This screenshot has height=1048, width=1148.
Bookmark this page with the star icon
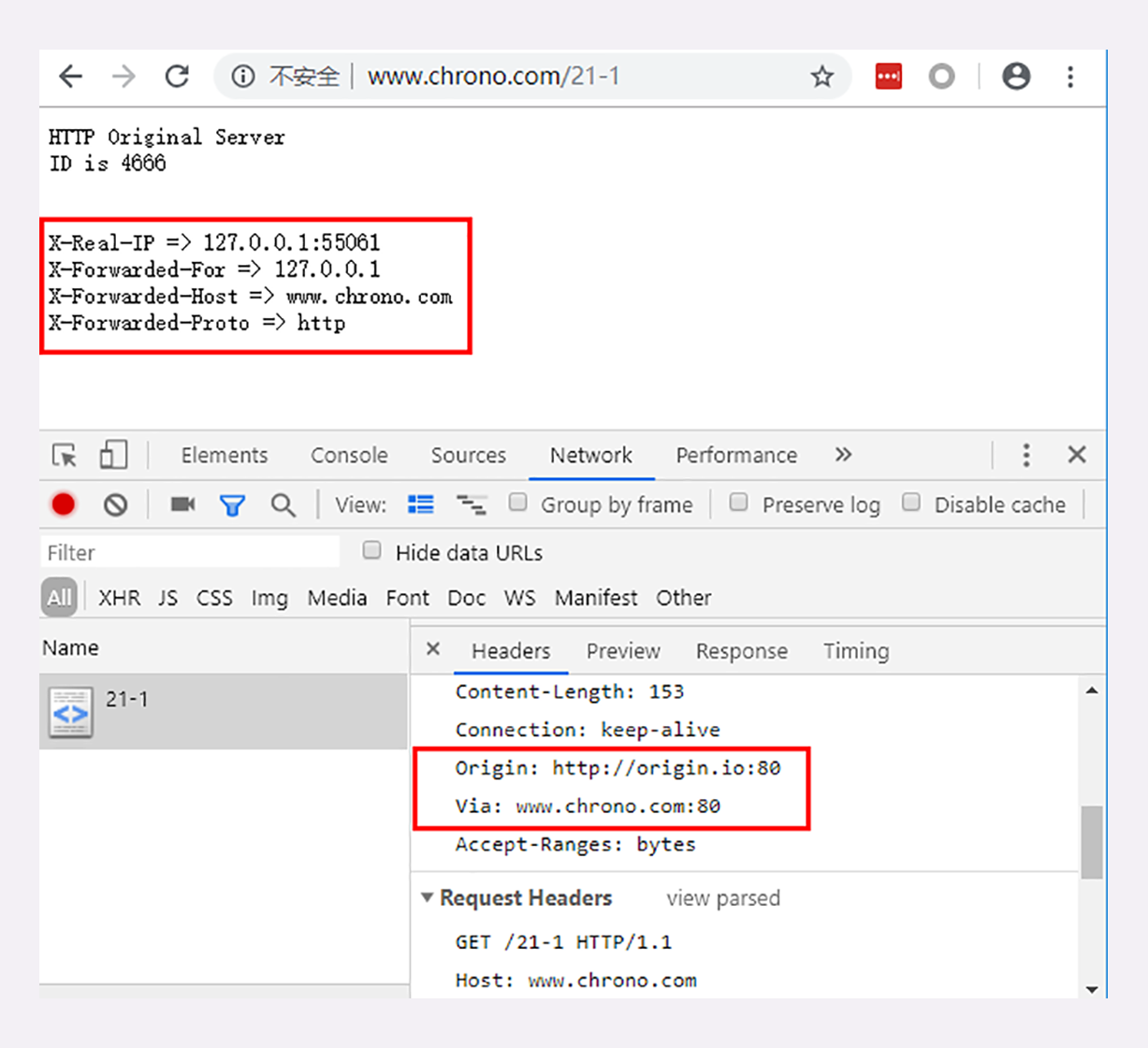click(821, 77)
